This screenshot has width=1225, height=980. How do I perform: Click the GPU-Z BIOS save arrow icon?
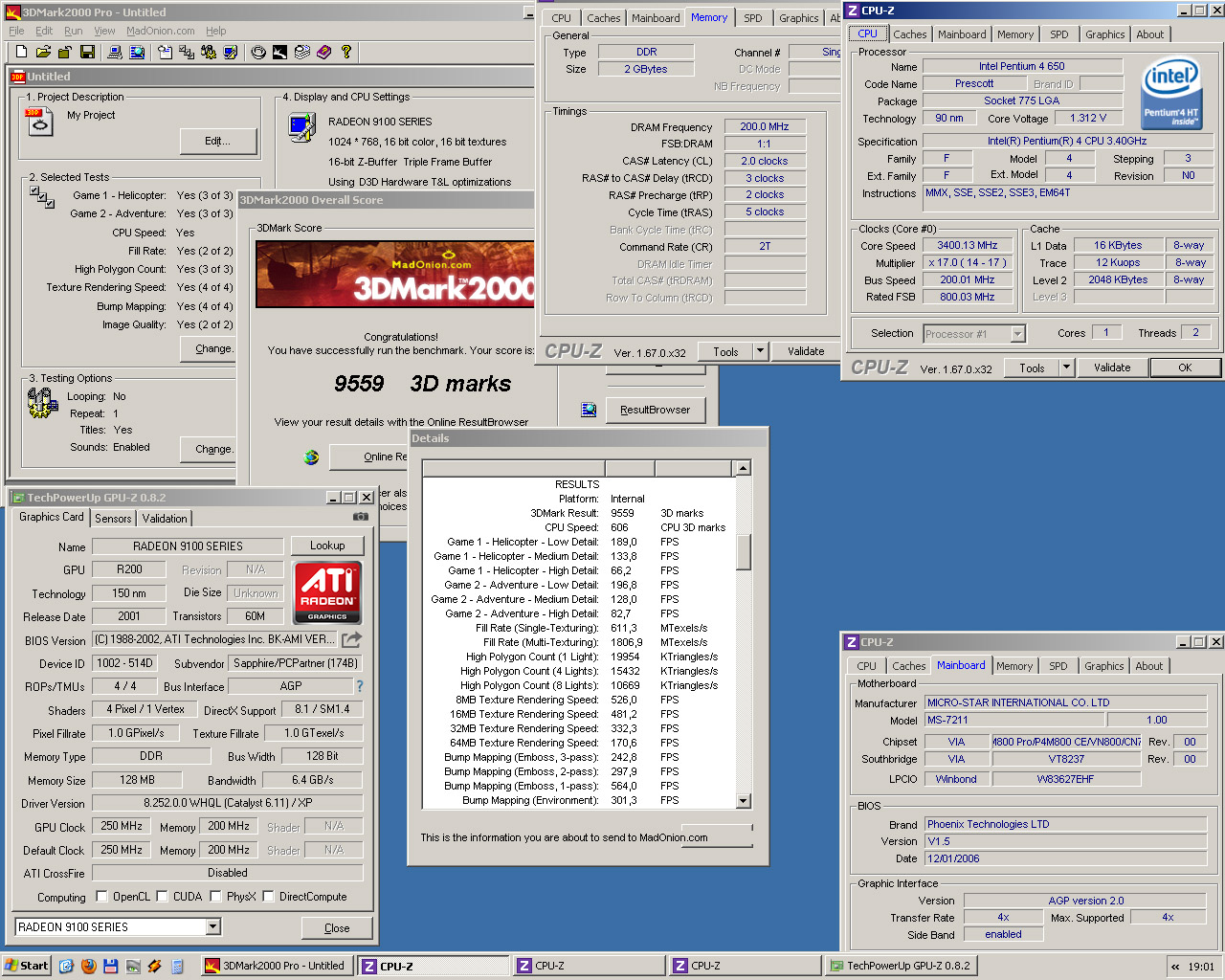352,639
